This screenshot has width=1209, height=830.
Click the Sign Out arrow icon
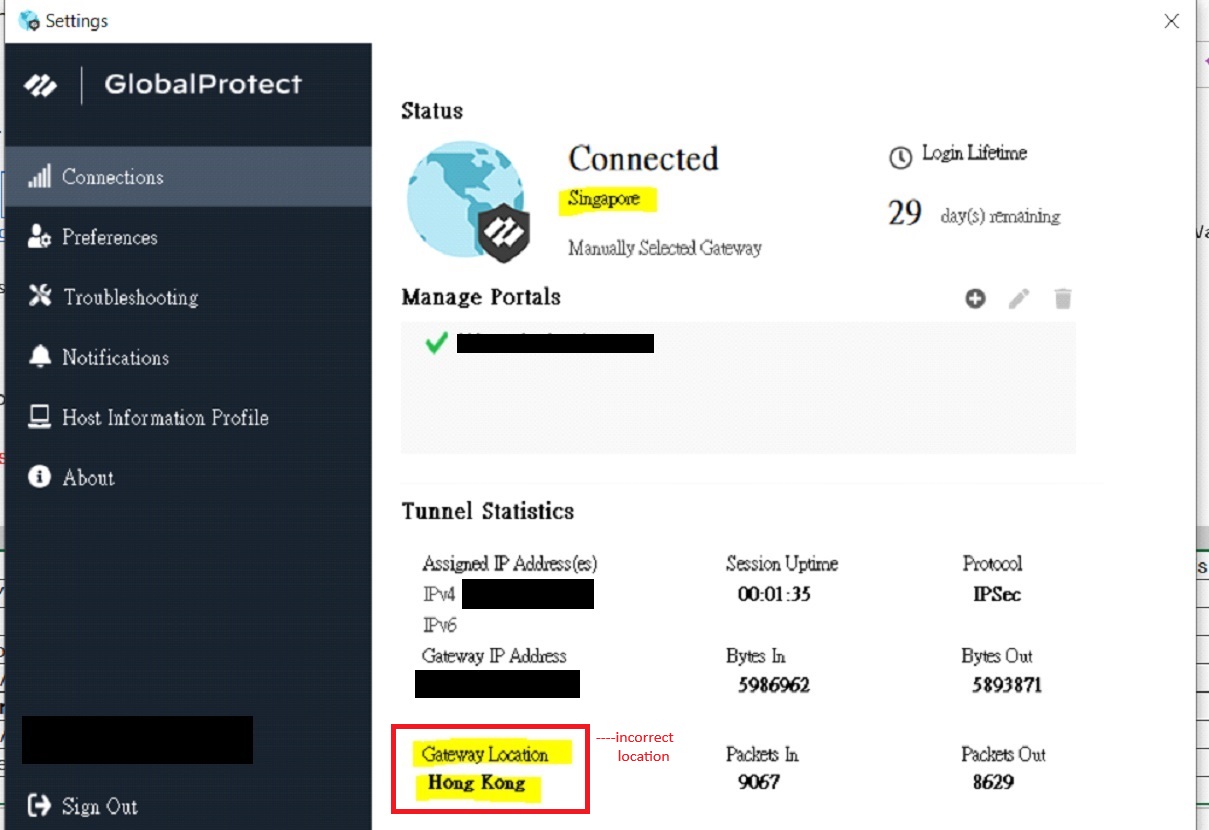coord(39,806)
